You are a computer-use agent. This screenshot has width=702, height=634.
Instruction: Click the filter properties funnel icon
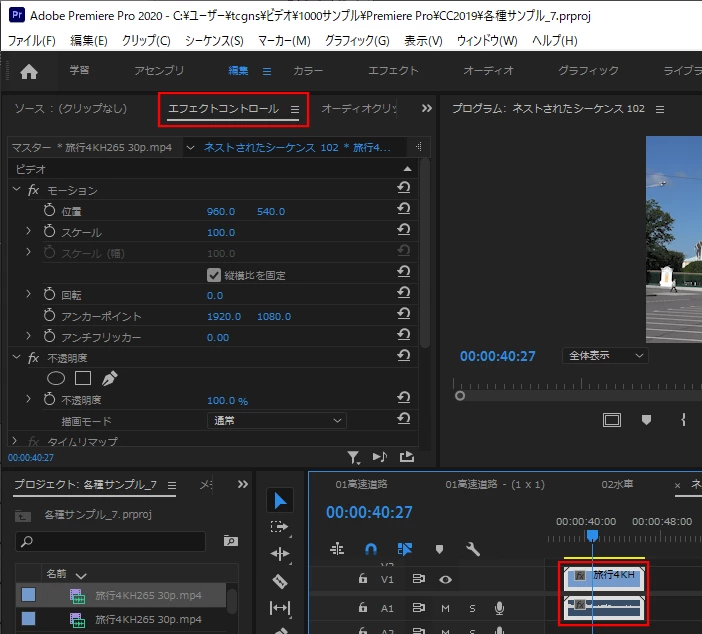(353, 457)
